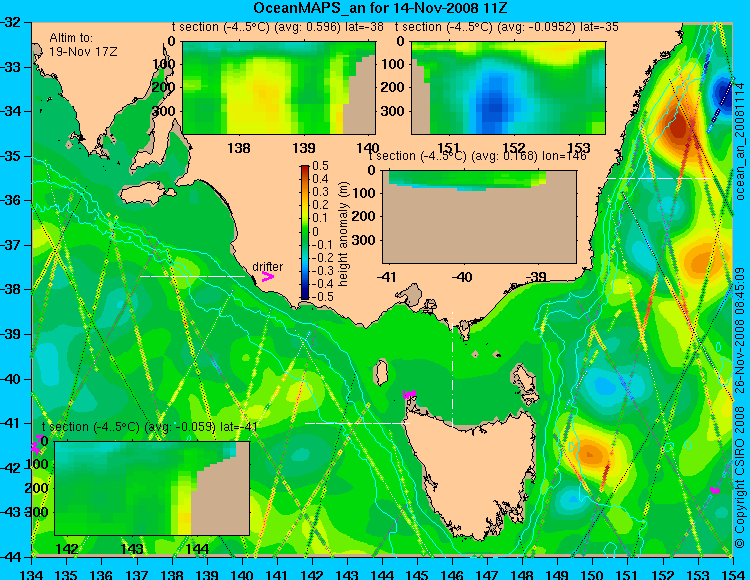Image resolution: width=750 pixels, height=580 pixels.
Task: Click the 'Altim to: 19-Nov 17Z' label
Action: [x=83, y=44]
